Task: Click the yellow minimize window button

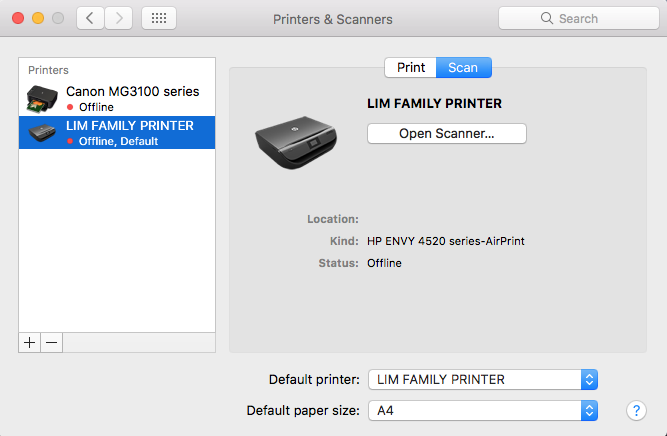Action: point(38,19)
